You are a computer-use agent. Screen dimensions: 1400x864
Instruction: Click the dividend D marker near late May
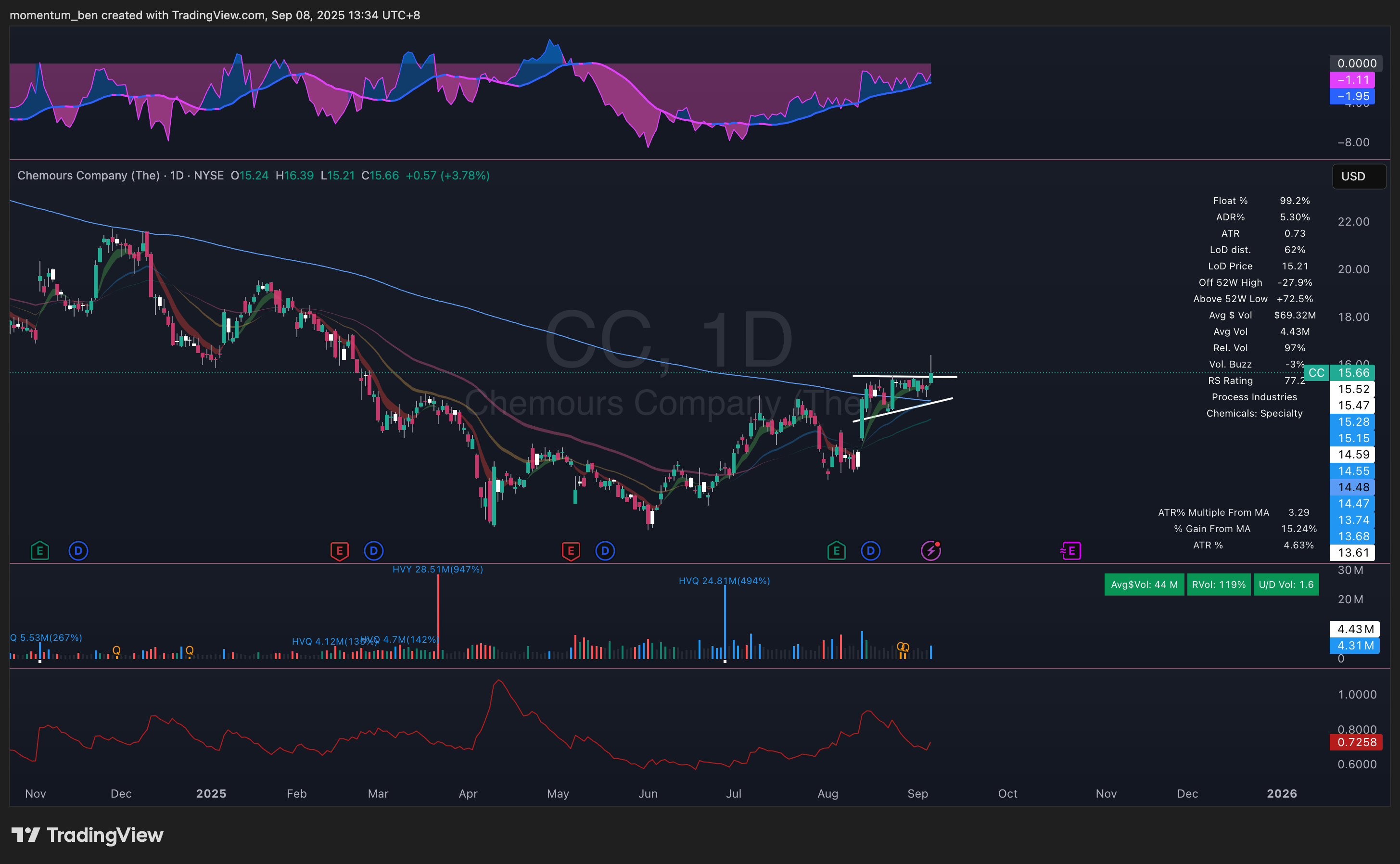(x=605, y=551)
